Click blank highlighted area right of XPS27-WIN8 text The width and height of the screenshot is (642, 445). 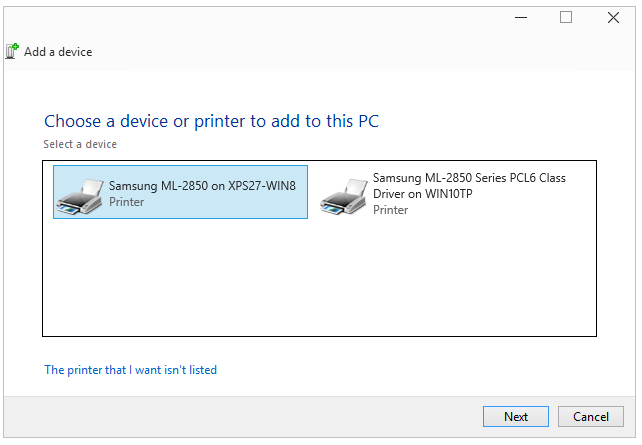[x=302, y=192]
